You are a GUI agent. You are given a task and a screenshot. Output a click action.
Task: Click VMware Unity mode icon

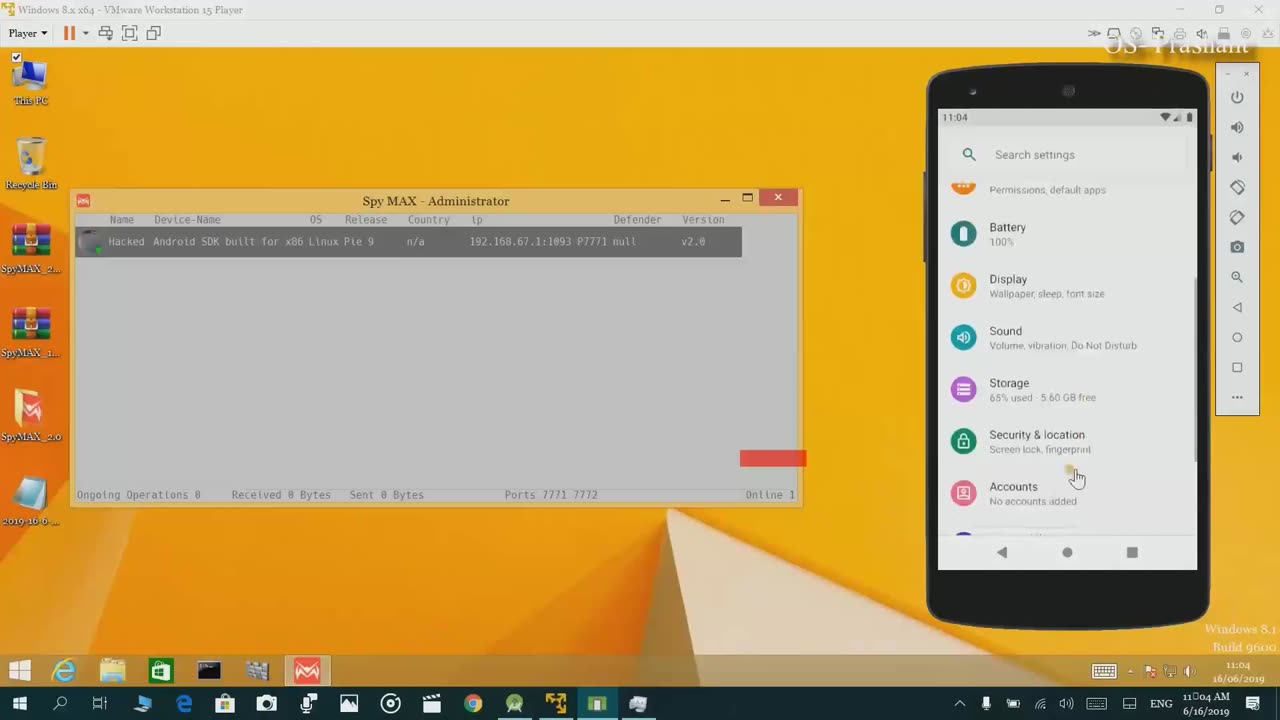pos(154,33)
